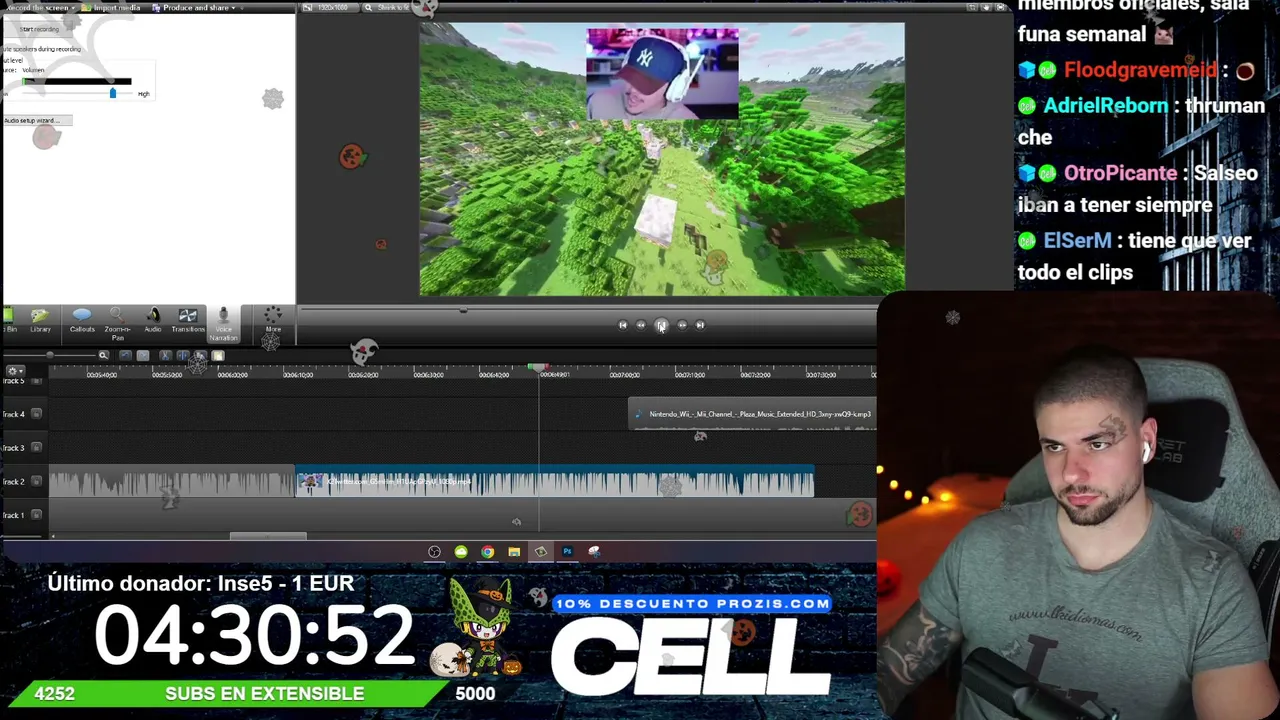Click the play/pause button in preview
Screen dimensions: 1280x720
[661, 325]
